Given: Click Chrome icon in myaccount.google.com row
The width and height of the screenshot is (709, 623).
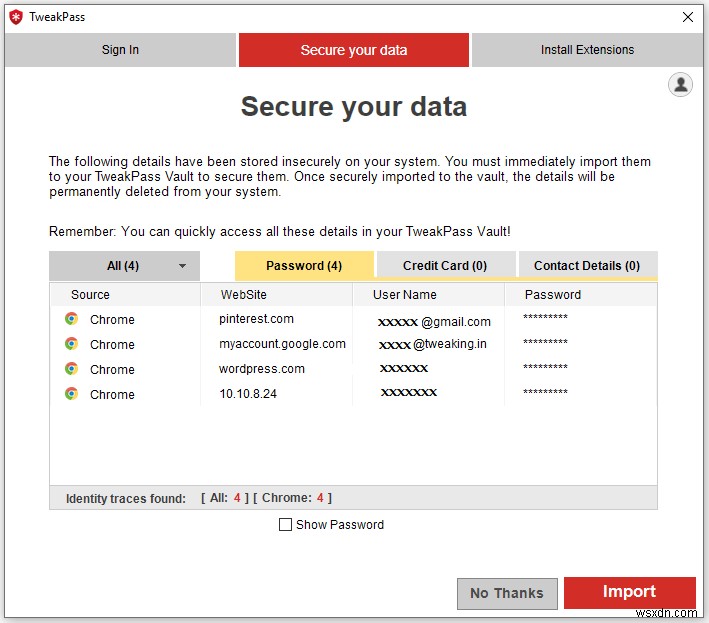Looking at the screenshot, I should point(71,344).
